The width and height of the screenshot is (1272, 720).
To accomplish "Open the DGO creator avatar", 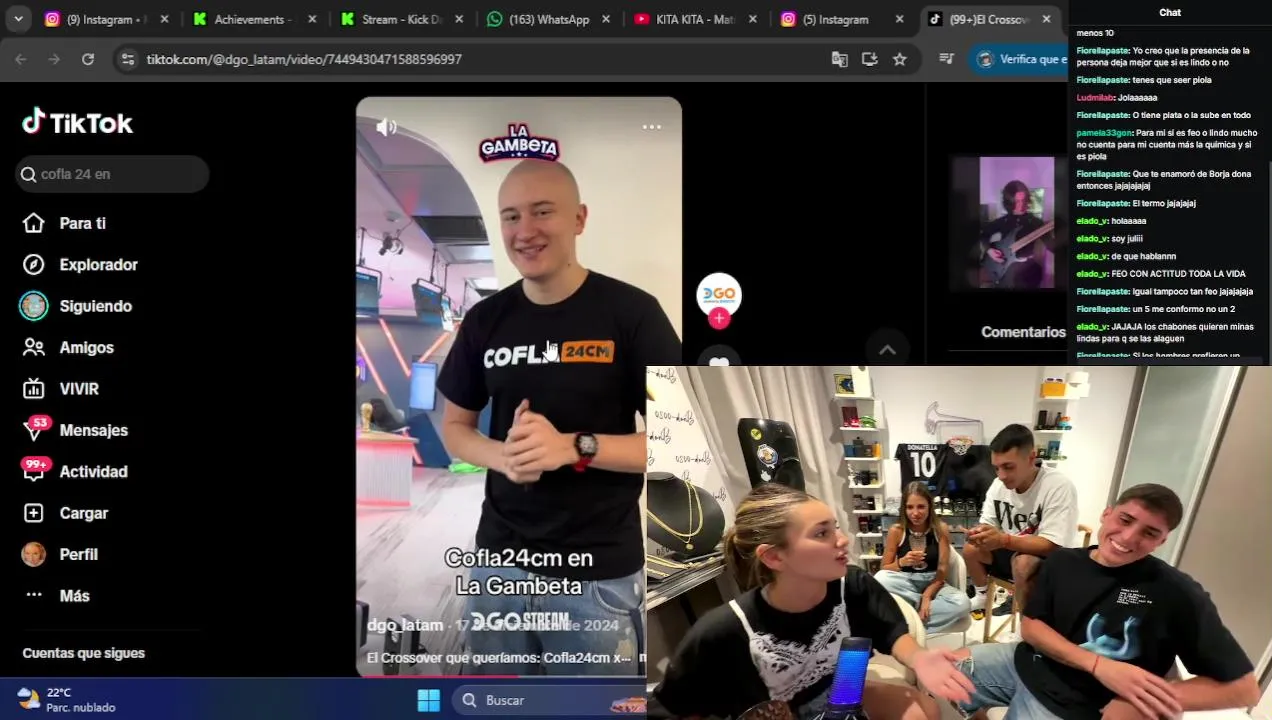I will click(719, 295).
